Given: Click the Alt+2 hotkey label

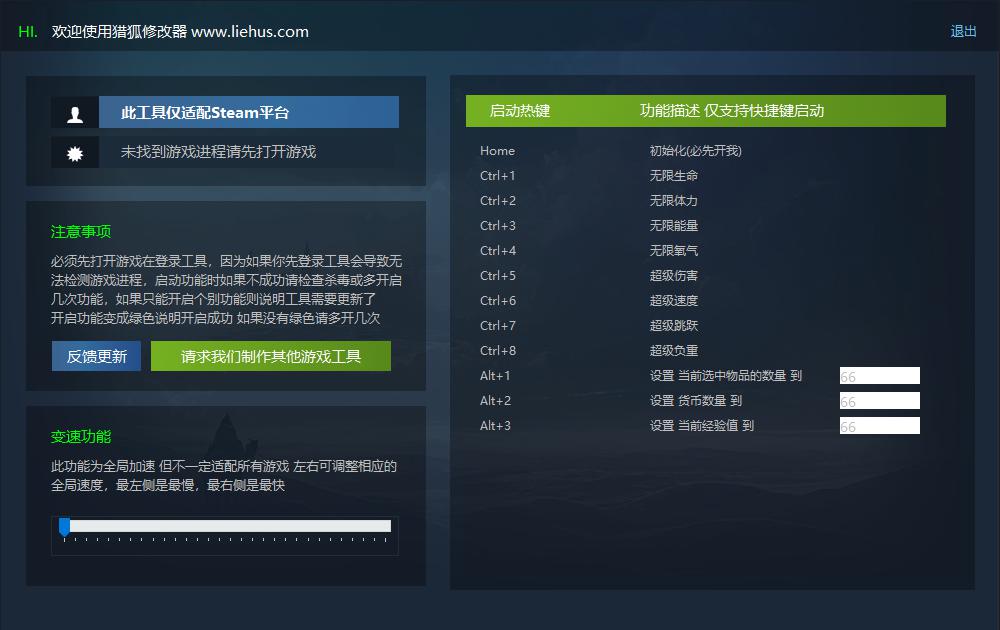Looking at the screenshot, I should [x=496, y=400].
